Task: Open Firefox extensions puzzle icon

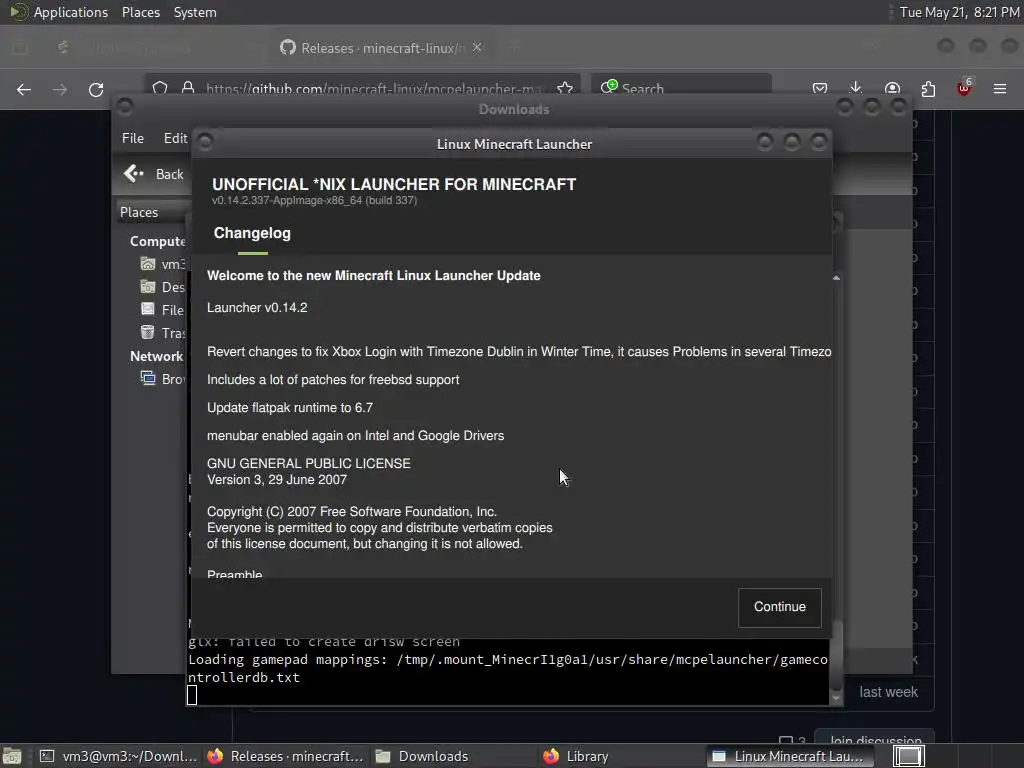Action: click(x=928, y=89)
